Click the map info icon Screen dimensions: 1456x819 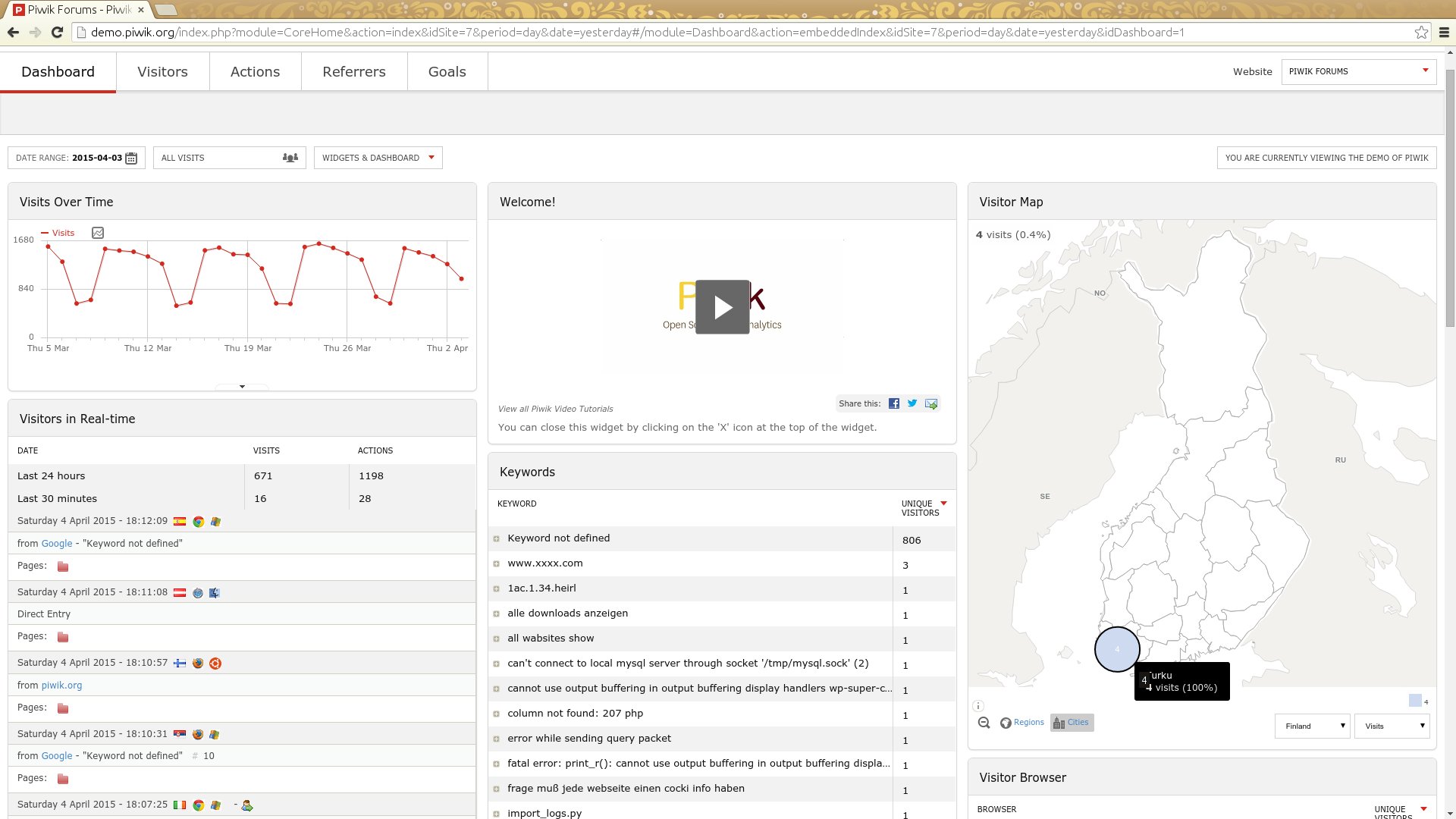click(x=978, y=705)
